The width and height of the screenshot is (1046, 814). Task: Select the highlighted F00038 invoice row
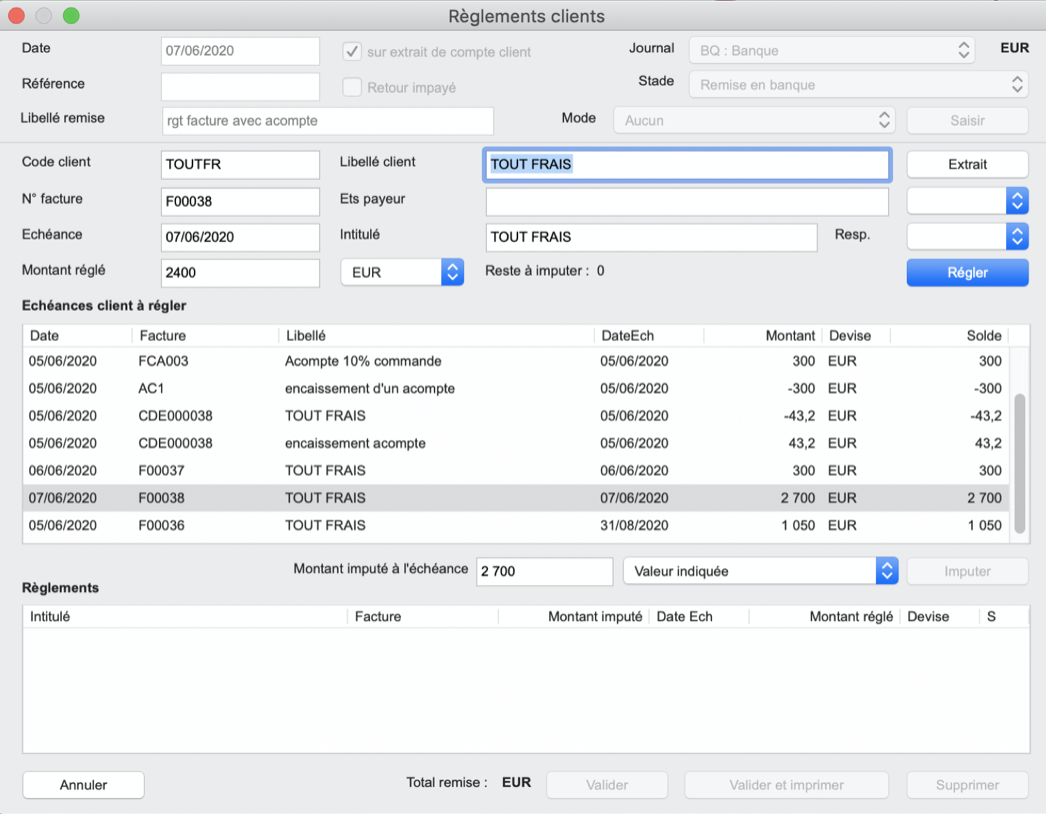tap(516, 498)
